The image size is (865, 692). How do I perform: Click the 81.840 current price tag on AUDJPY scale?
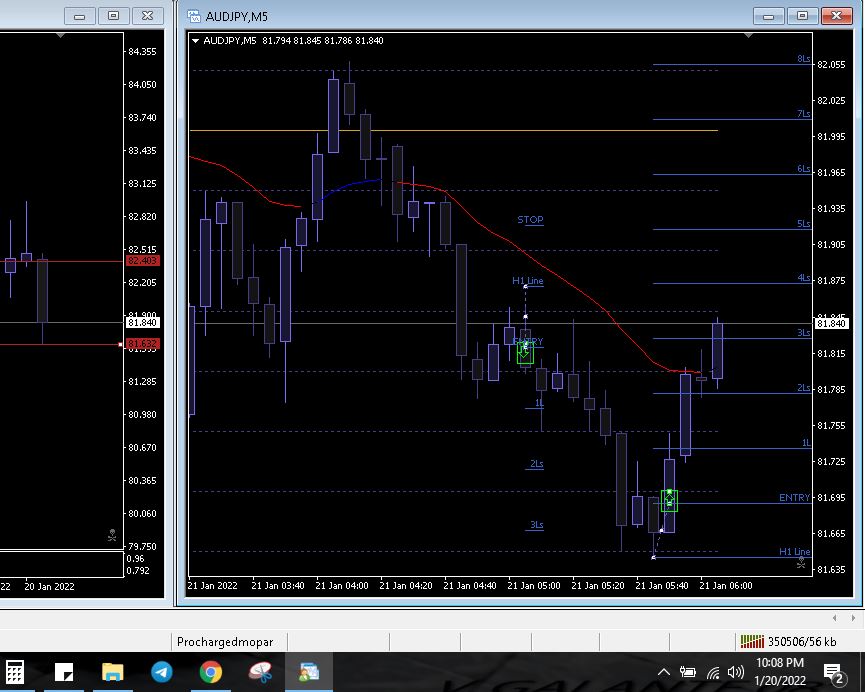click(x=831, y=323)
